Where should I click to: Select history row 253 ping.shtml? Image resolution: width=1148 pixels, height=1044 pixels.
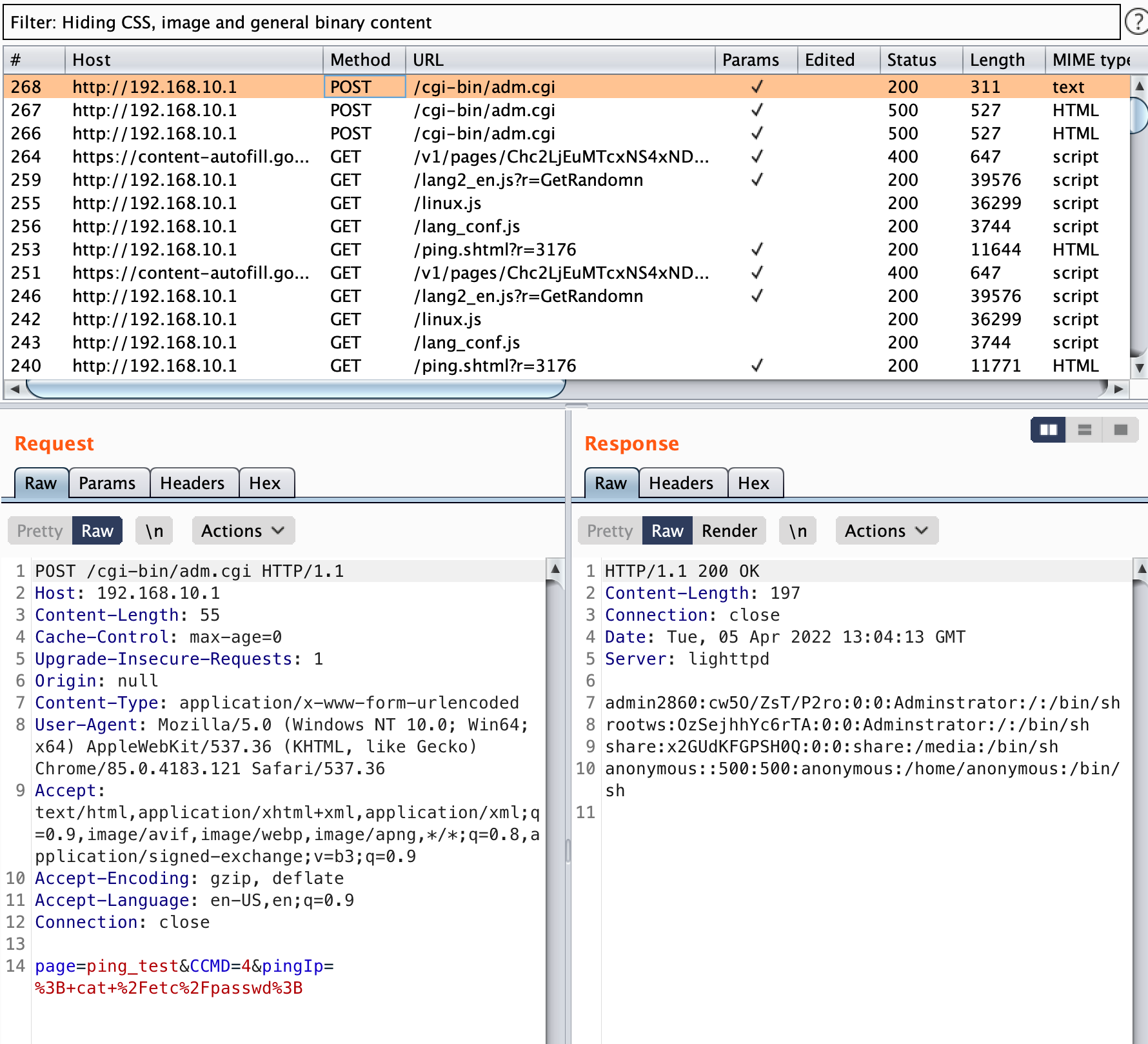point(566,250)
